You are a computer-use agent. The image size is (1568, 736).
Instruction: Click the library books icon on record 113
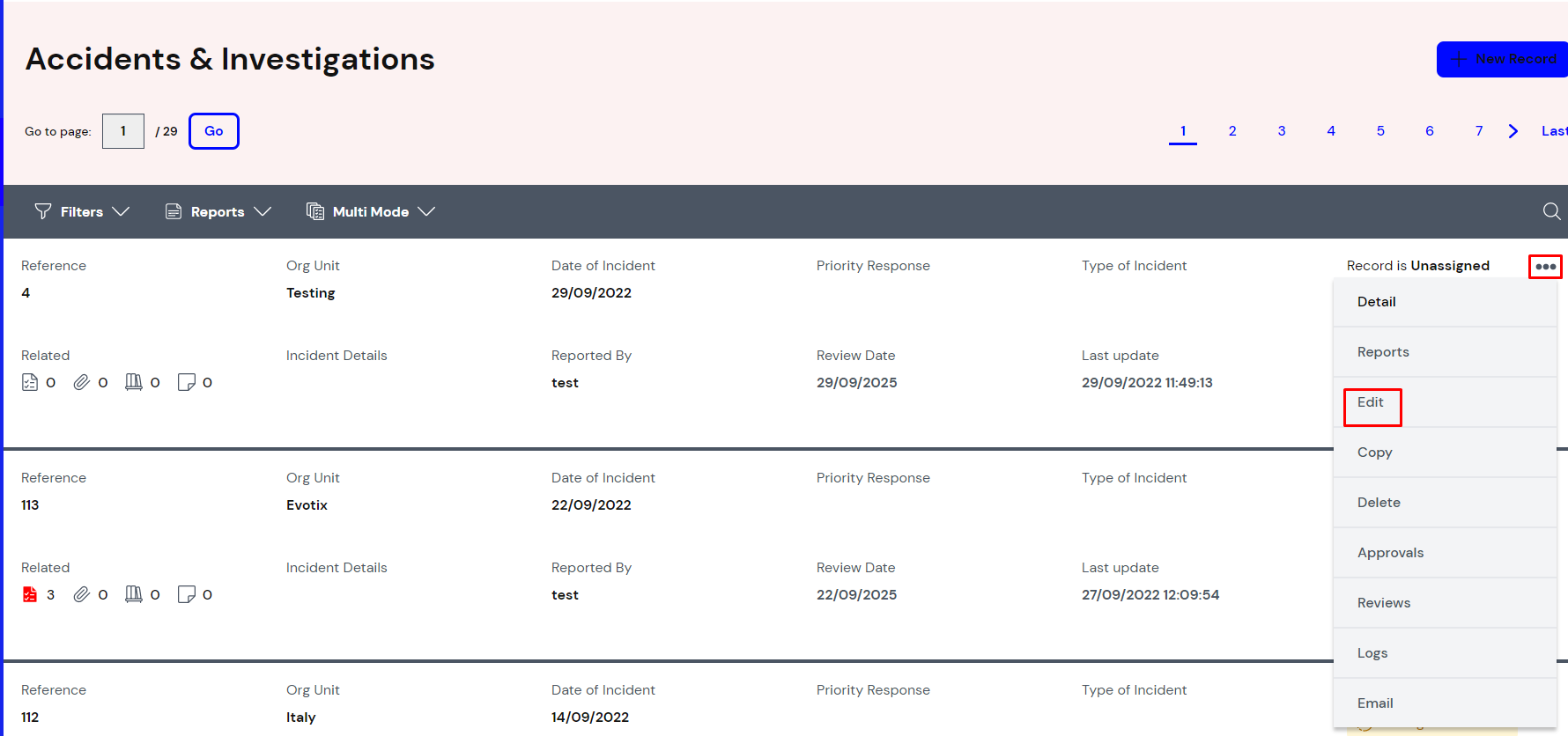[x=133, y=594]
